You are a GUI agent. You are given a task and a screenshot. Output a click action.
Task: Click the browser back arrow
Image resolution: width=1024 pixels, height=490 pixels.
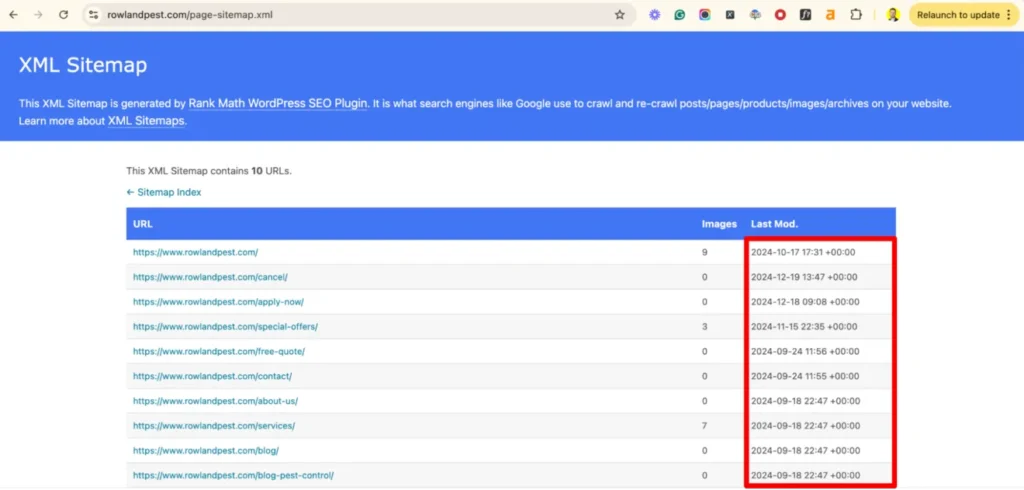click(13, 15)
